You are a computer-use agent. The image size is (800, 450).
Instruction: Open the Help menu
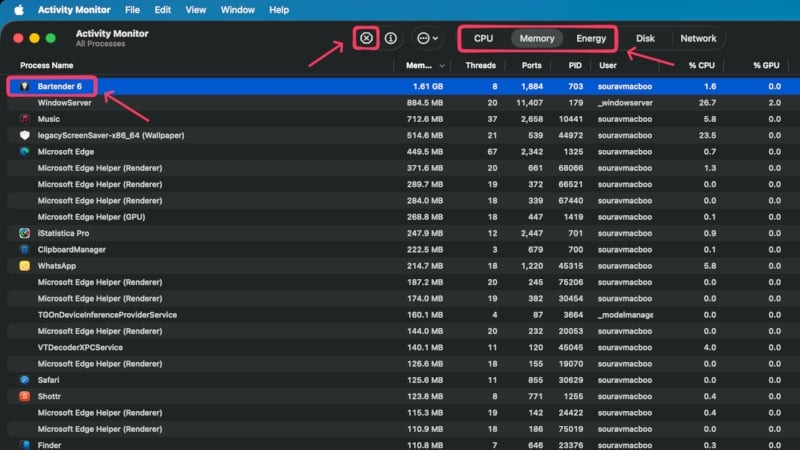click(279, 10)
